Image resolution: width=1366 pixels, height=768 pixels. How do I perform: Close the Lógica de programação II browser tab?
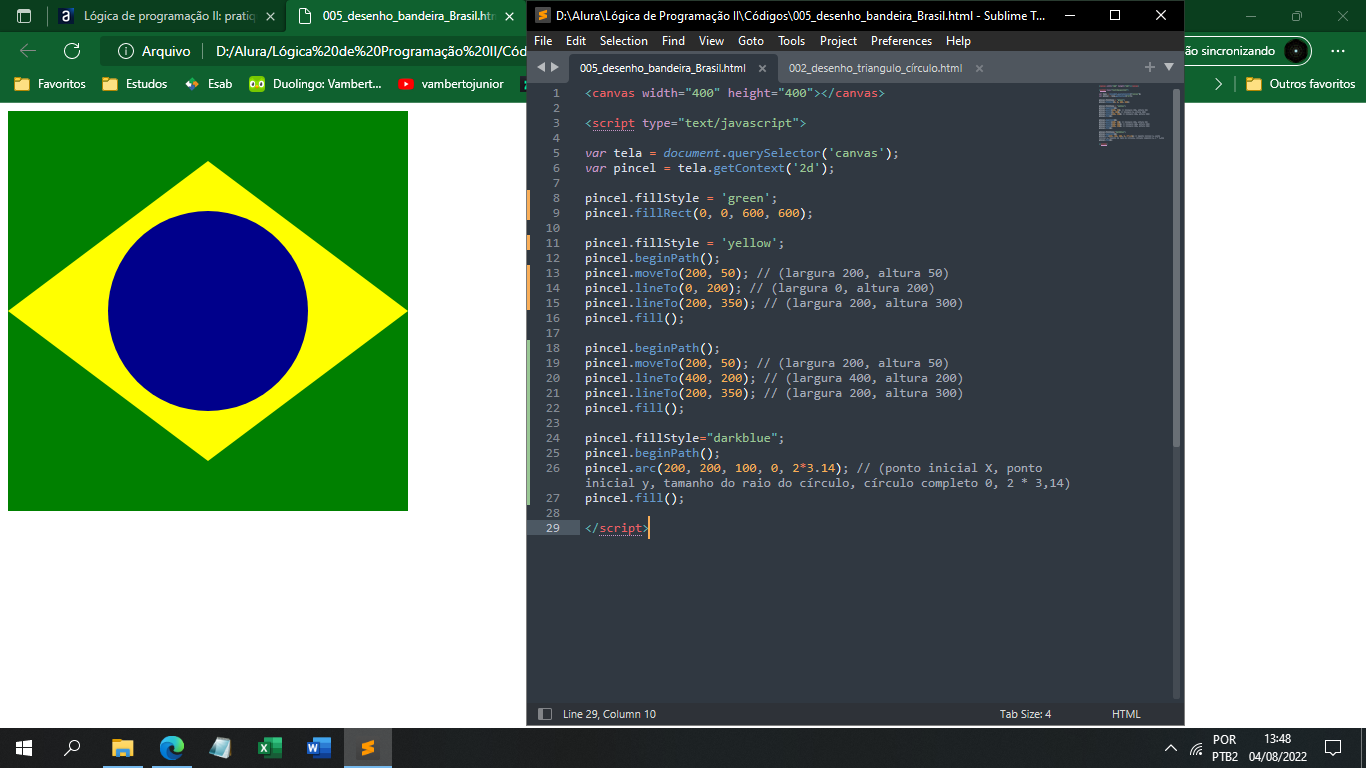(270, 16)
